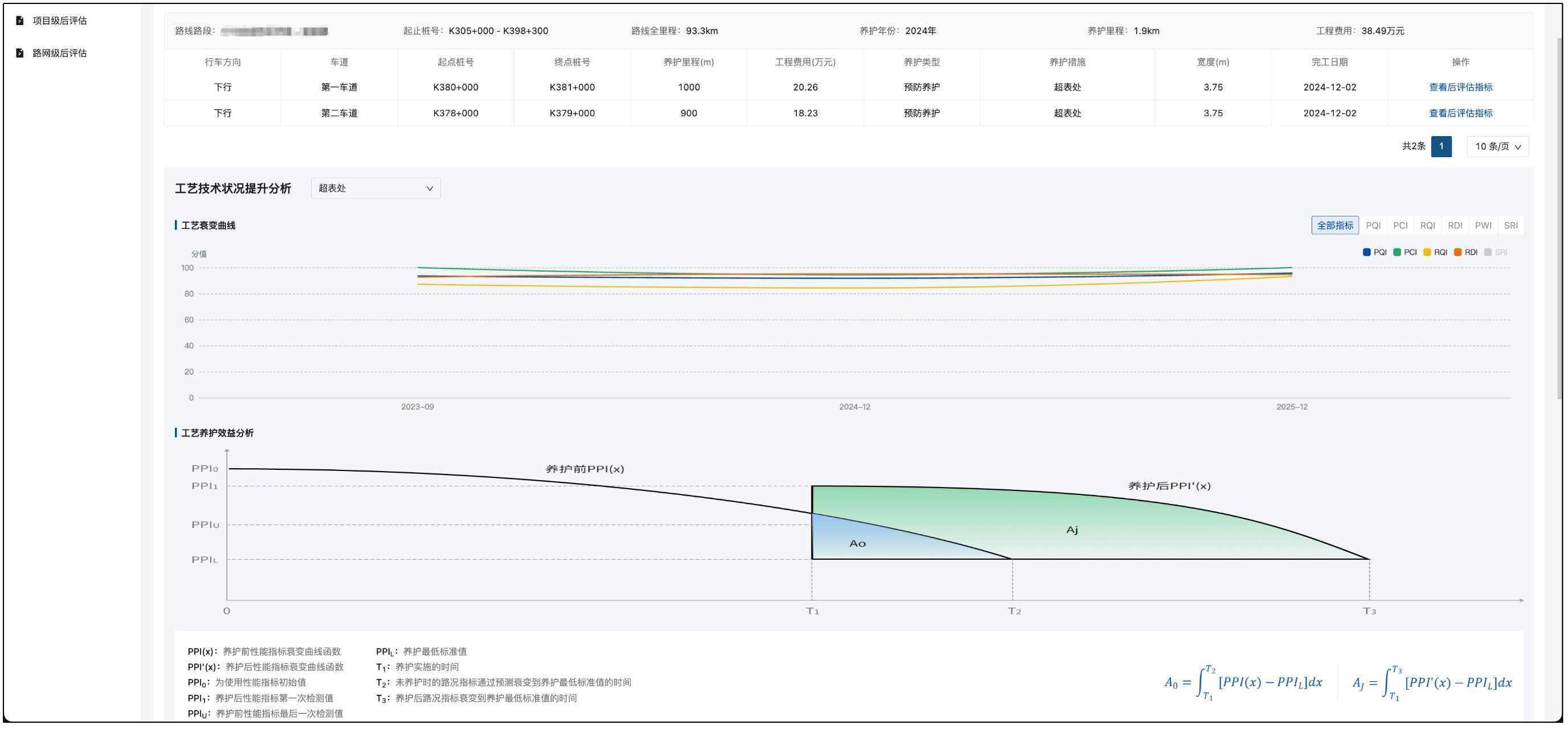Toggle the PCI legend marker in chart
This screenshot has height=729, width=1568.
coord(1397,252)
